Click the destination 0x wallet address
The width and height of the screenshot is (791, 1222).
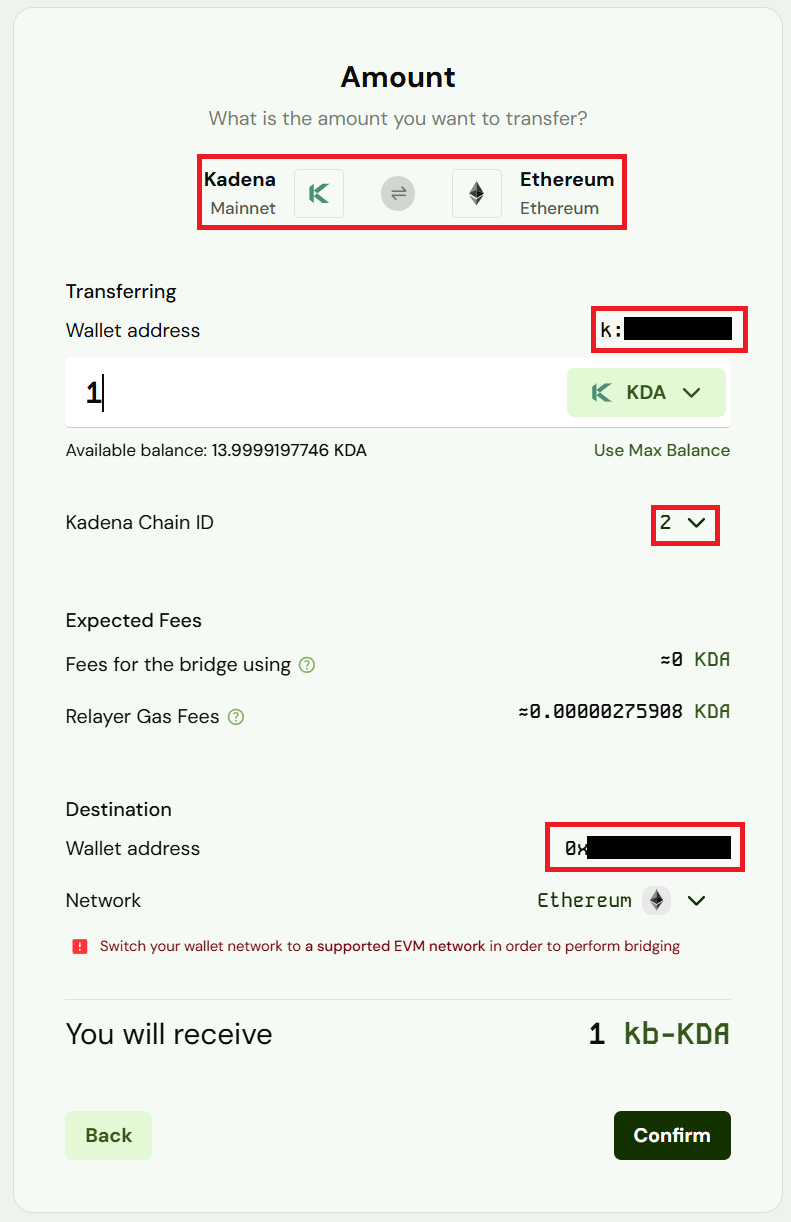click(645, 848)
